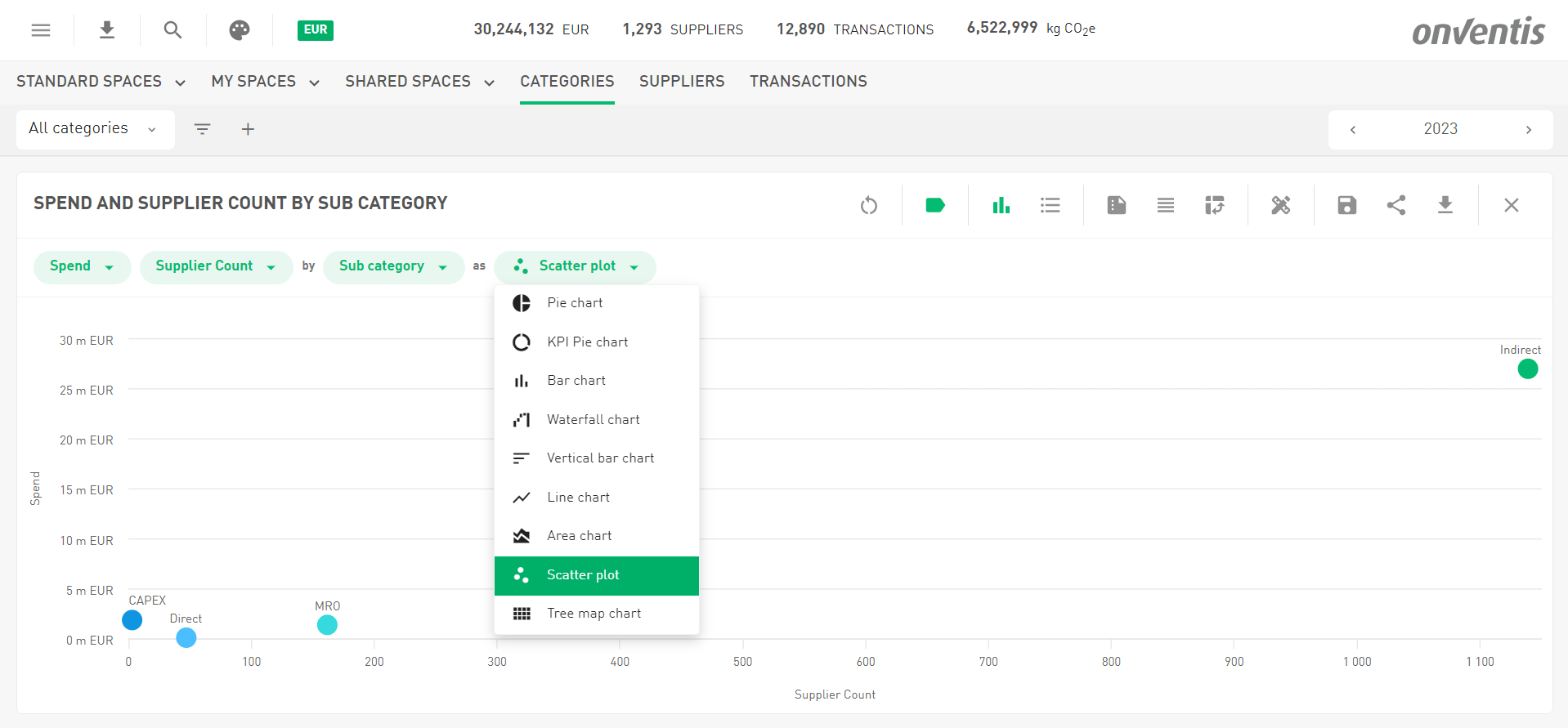
Task: Toggle the list view icon
Action: coord(1050,205)
